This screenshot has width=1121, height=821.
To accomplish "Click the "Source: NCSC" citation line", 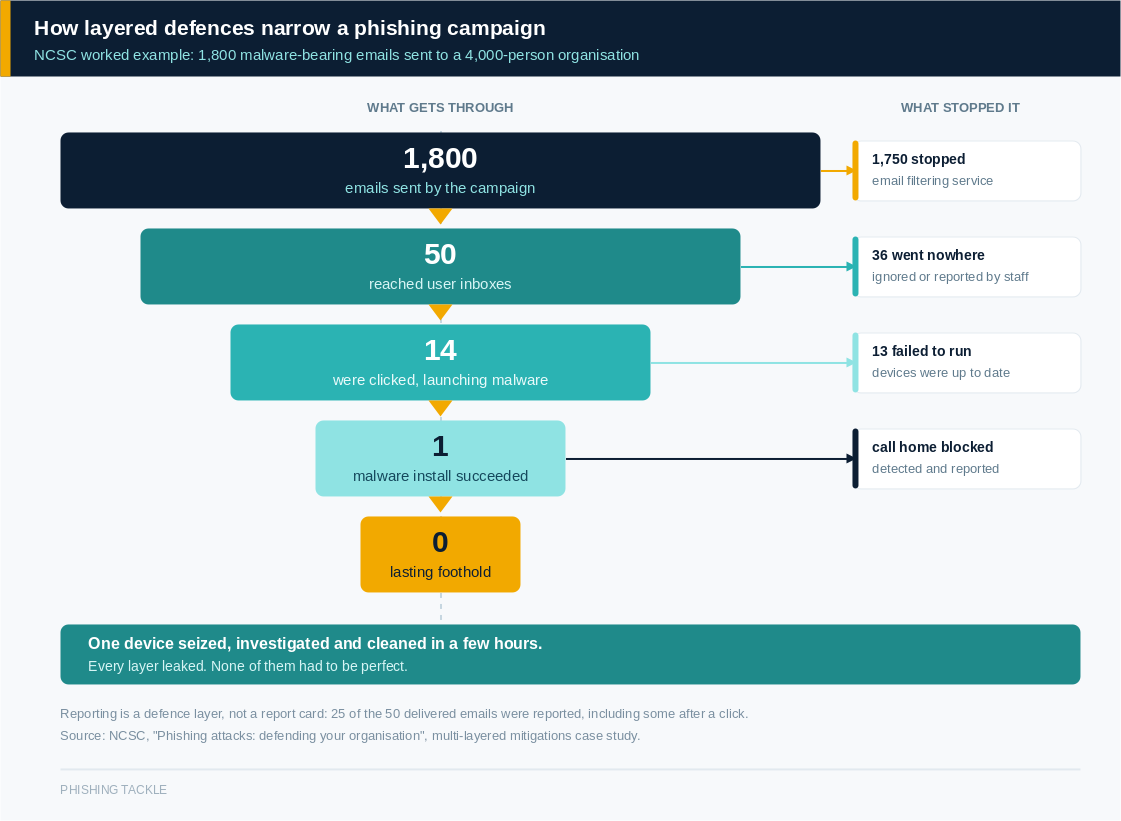I will (350, 735).
